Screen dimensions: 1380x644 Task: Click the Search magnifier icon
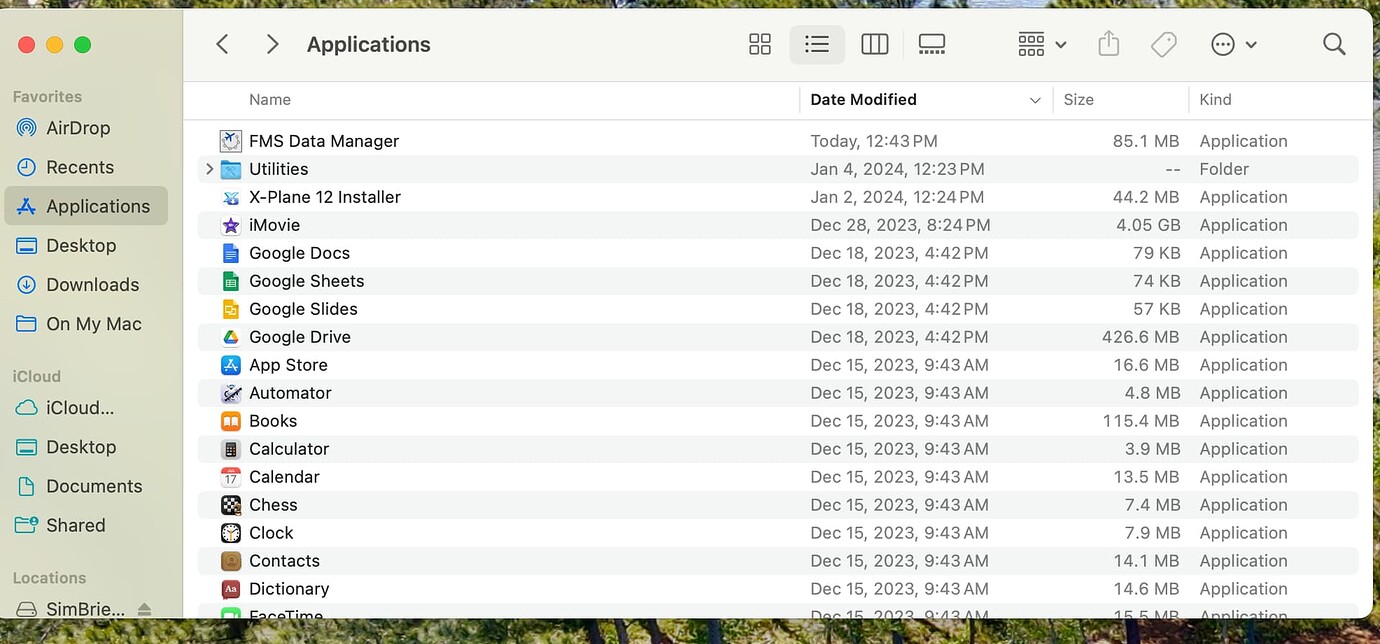tap(1334, 44)
